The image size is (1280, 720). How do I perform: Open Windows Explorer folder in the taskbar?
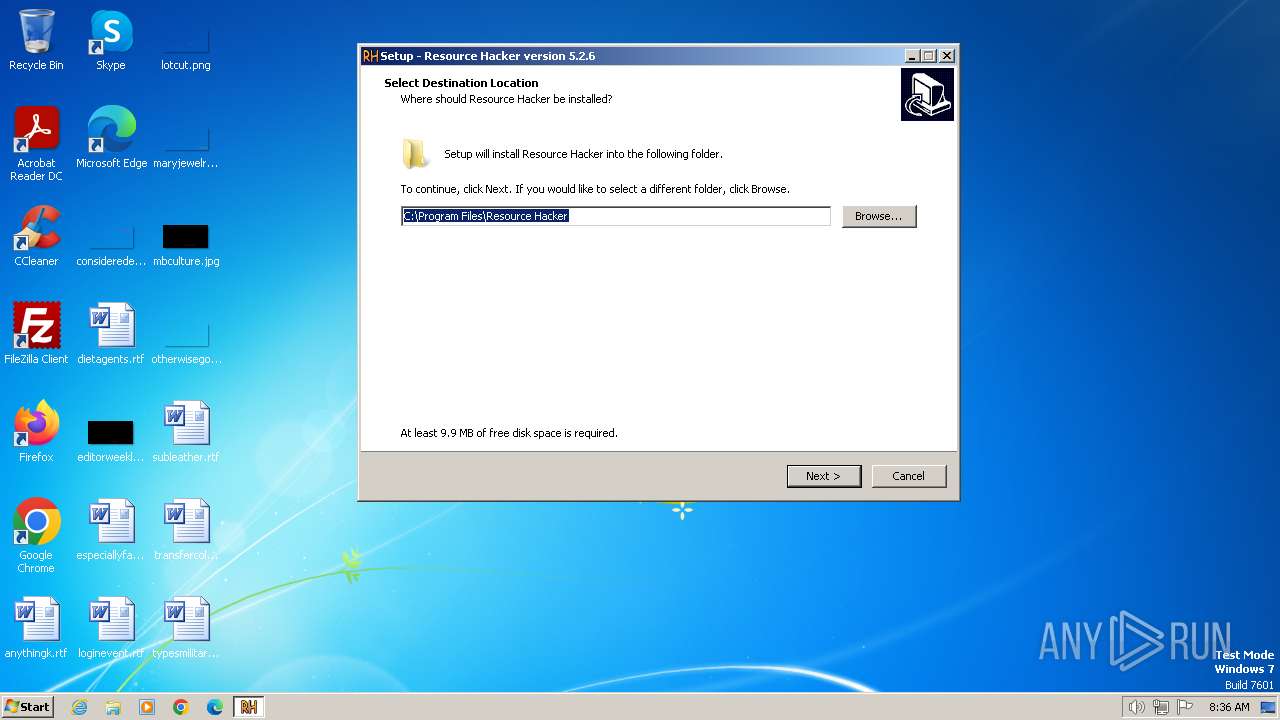point(113,707)
